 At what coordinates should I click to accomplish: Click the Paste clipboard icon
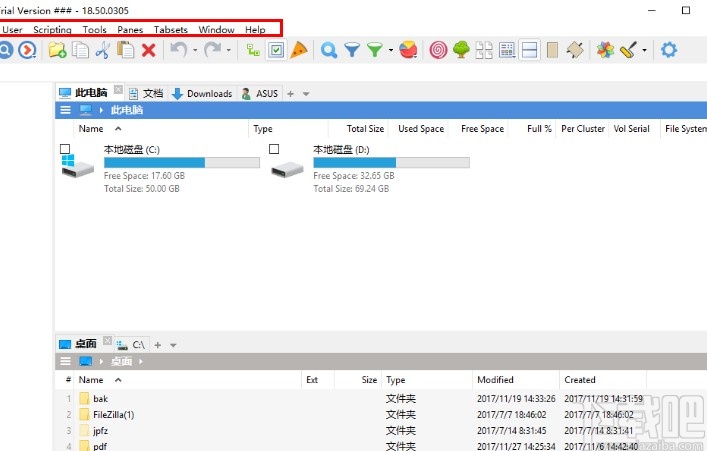(x=125, y=50)
